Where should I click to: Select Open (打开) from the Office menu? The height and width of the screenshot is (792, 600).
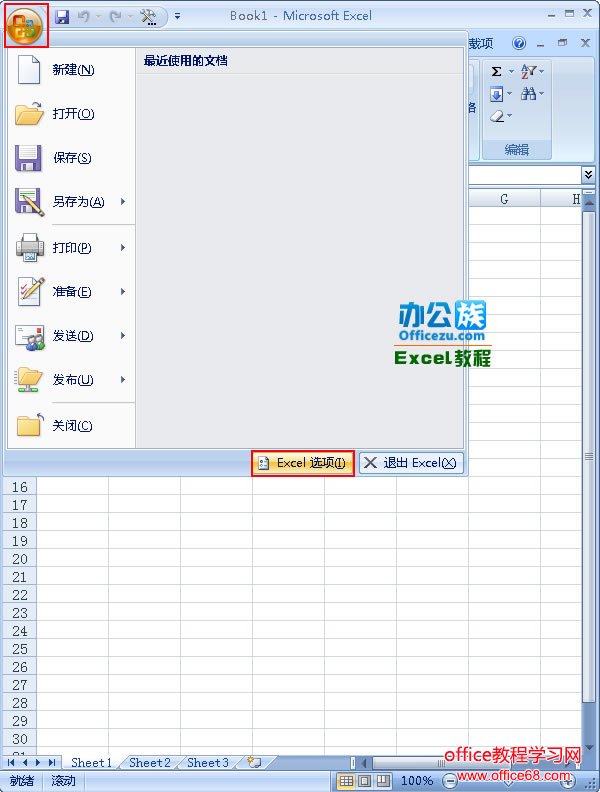click(71, 114)
